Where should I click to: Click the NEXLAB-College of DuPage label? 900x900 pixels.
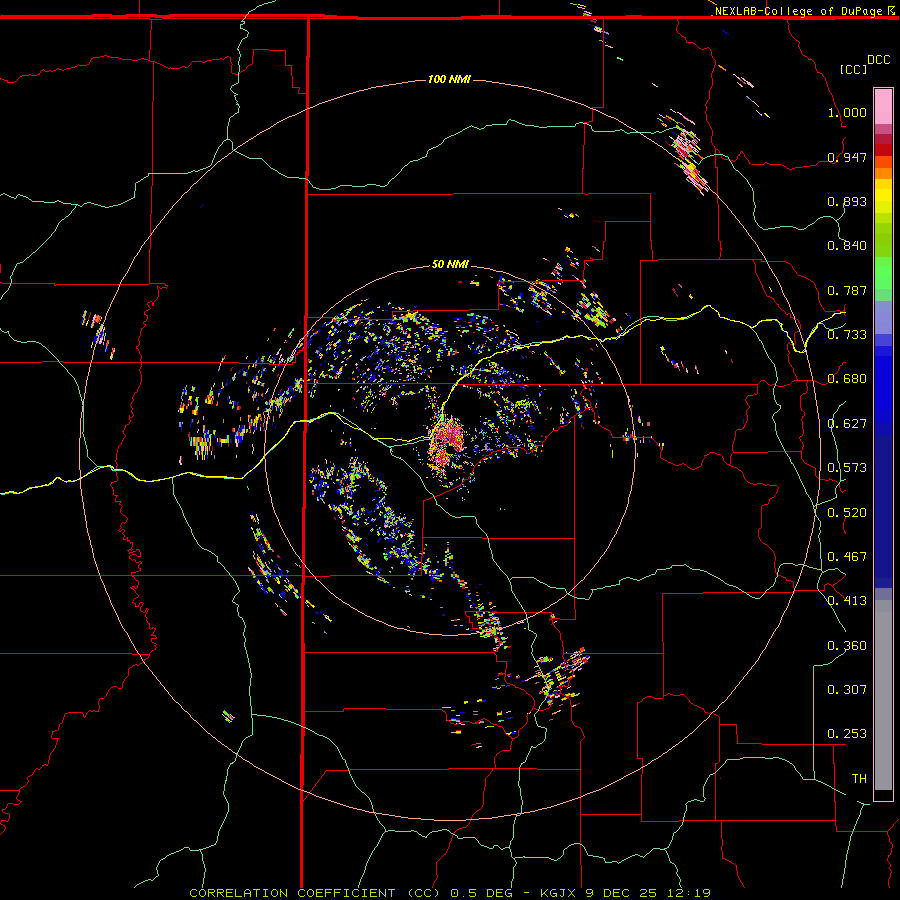pos(798,11)
